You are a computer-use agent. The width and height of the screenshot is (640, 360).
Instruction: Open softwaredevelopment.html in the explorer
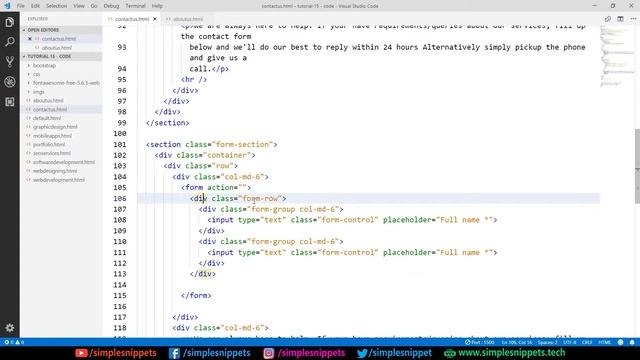[x=64, y=162]
